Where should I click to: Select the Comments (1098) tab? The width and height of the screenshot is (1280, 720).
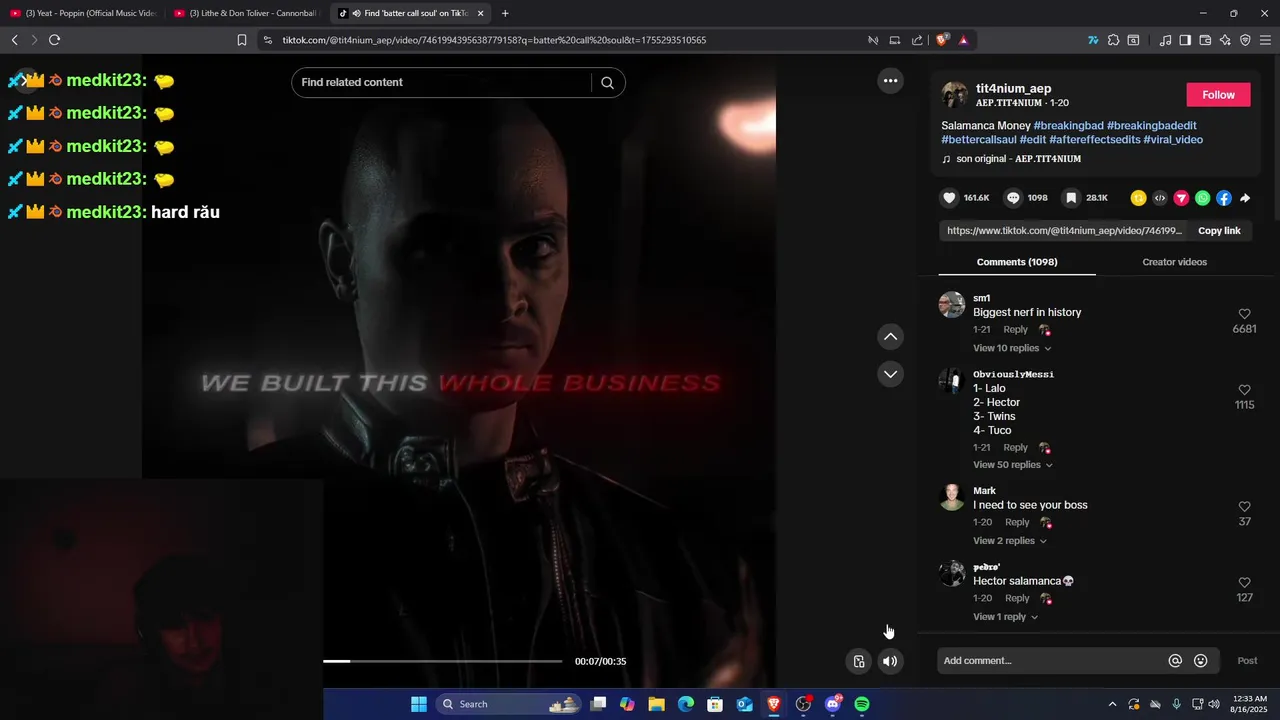pyautogui.click(x=1017, y=262)
